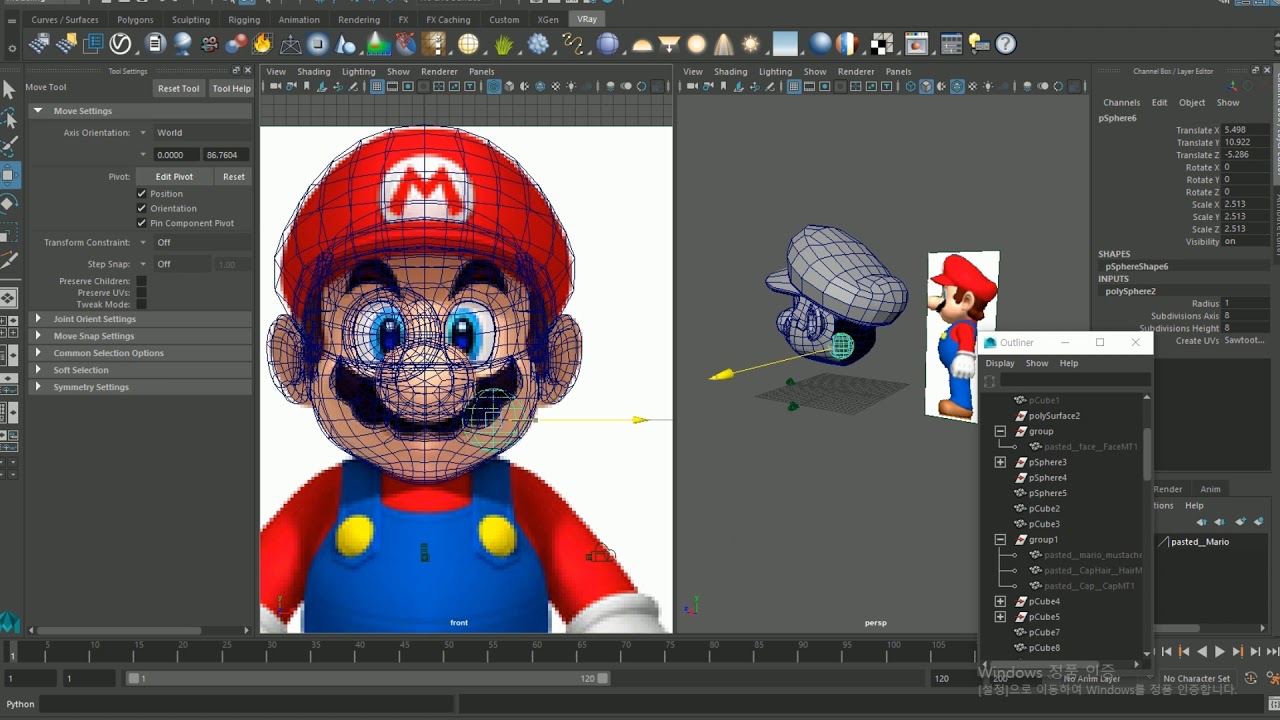Click the checkerboard shelf icon
The image size is (1280, 720).
click(x=881, y=44)
